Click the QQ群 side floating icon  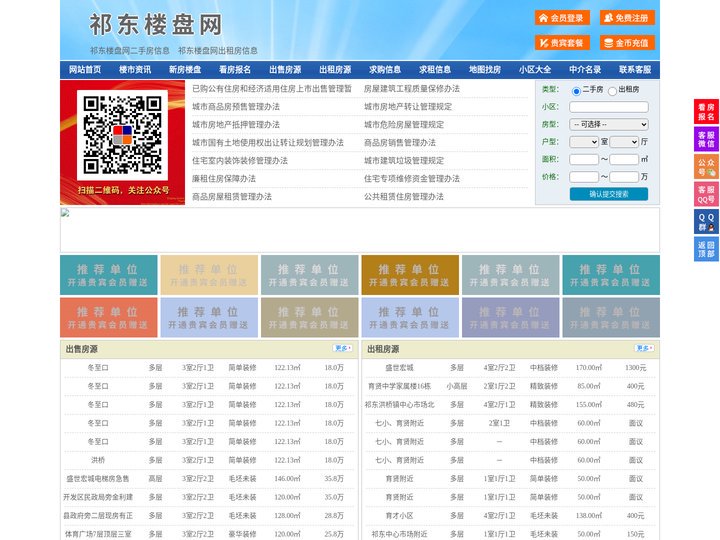[706, 222]
